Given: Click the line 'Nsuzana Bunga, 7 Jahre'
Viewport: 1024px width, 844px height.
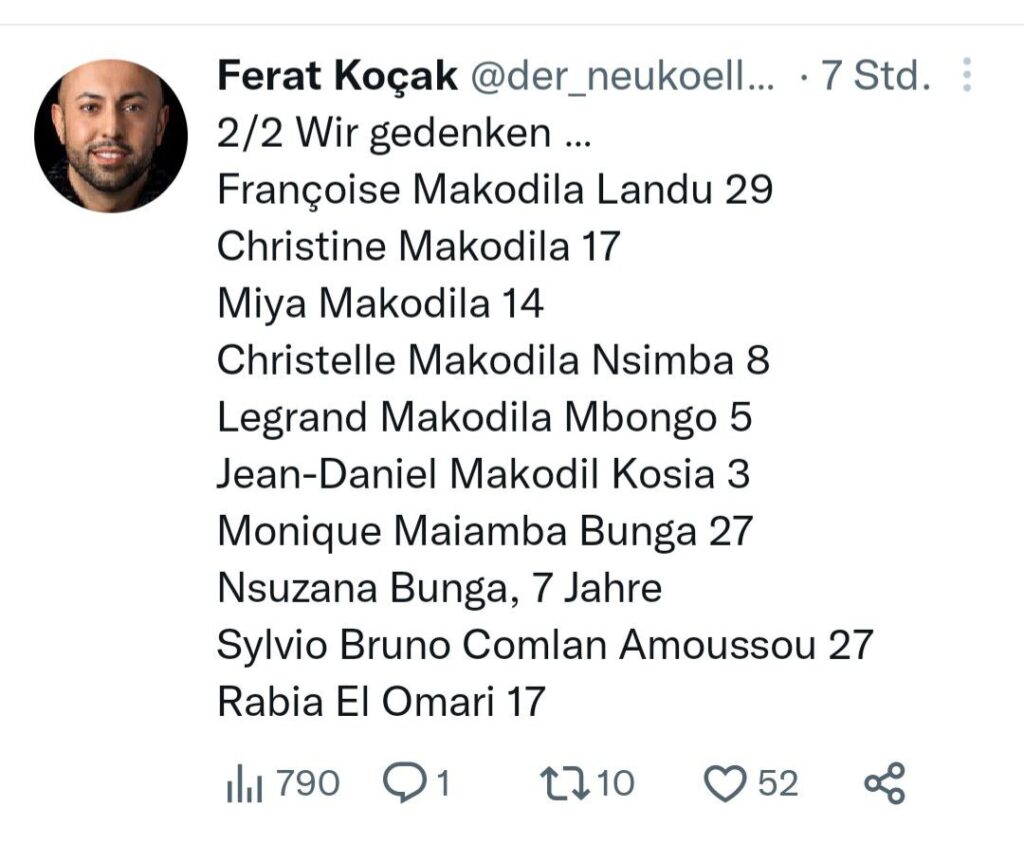Looking at the screenshot, I should [x=439, y=588].
